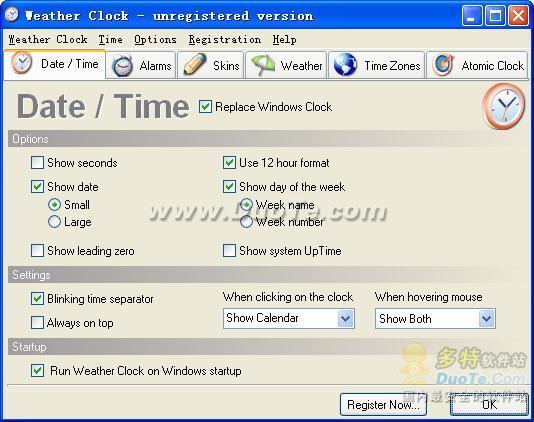Toggle Blinking time separator
The width and height of the screenshot is (534, 422).
[x=37, y=299]
